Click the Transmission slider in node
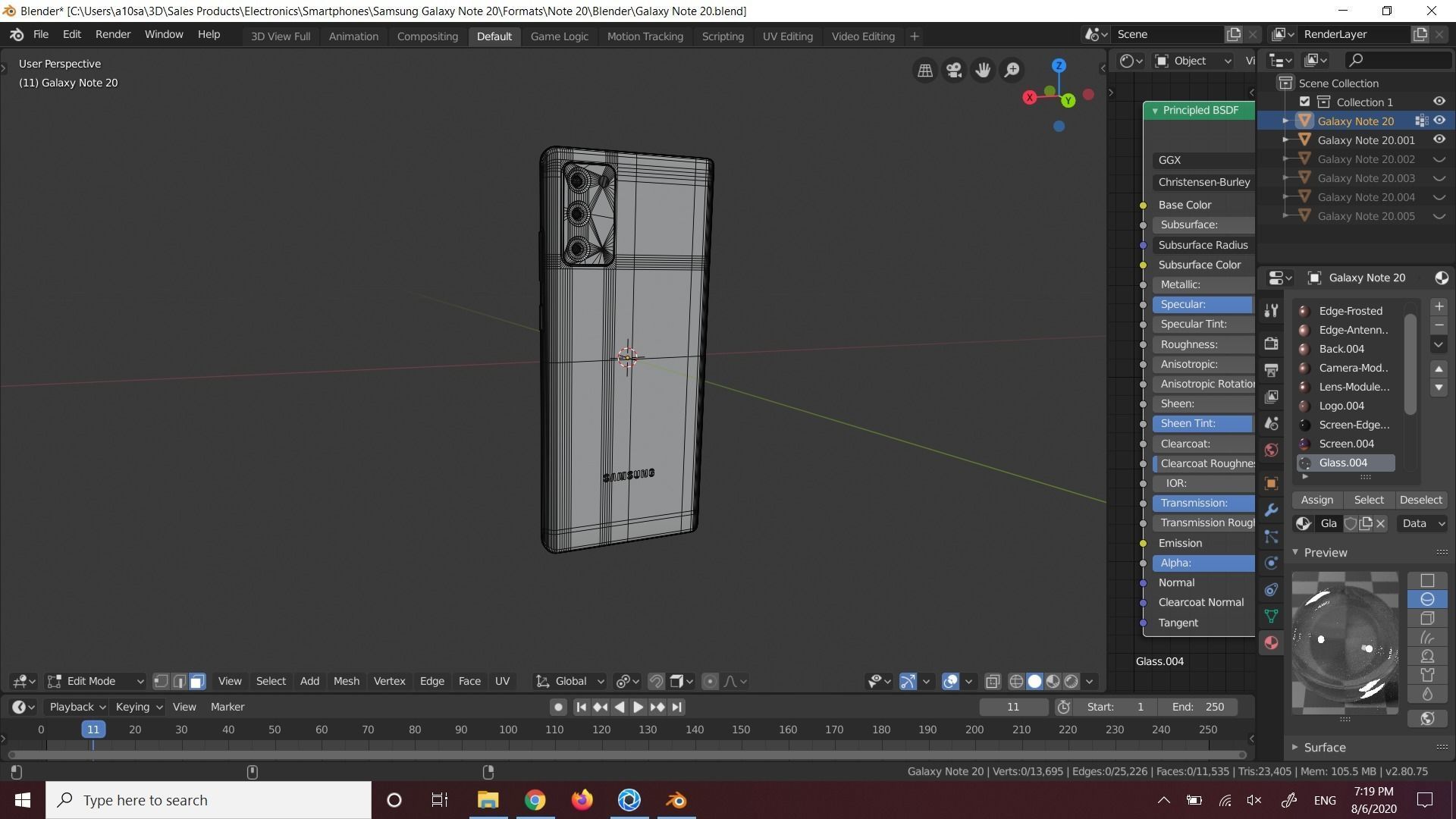Viewport: 1456px width, 819px height. pos(1204,503)
